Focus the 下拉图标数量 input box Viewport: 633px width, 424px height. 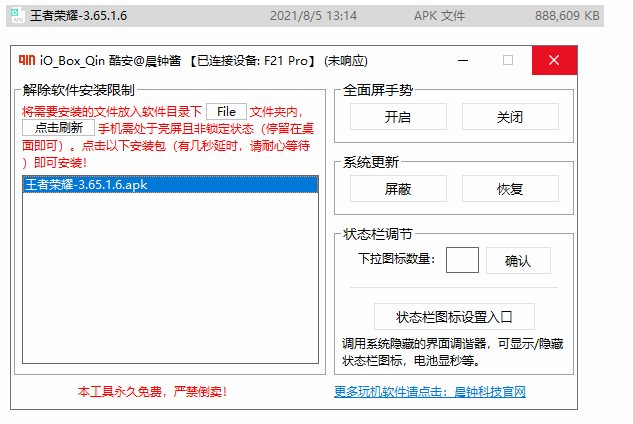[x=462, y=260]
